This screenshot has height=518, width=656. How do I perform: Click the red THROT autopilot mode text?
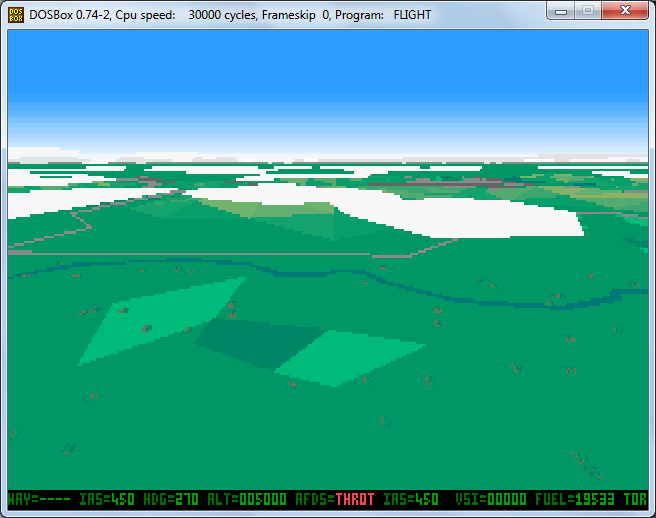355,499
